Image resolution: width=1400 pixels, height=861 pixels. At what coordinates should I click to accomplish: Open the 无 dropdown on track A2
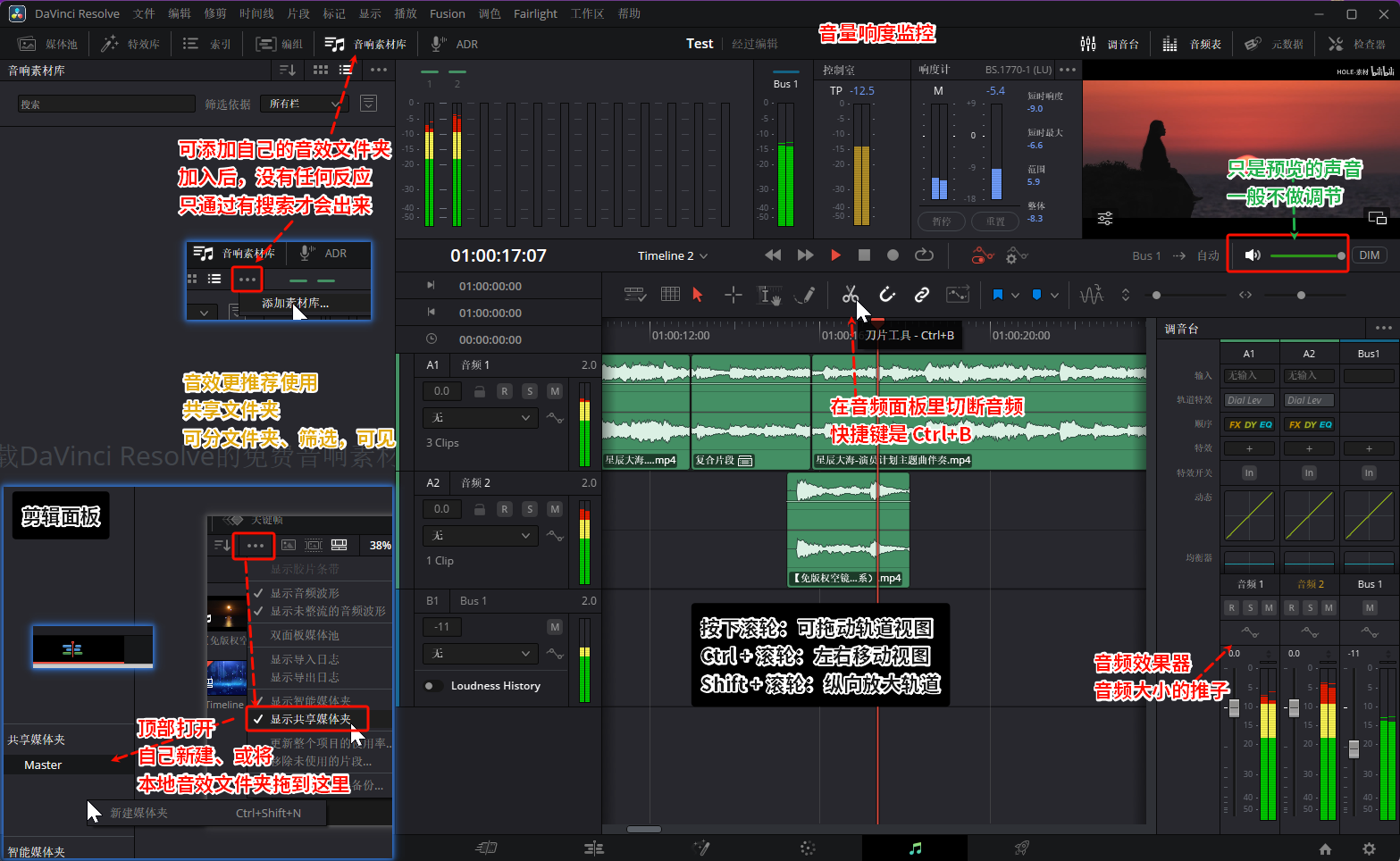point(481,535)
